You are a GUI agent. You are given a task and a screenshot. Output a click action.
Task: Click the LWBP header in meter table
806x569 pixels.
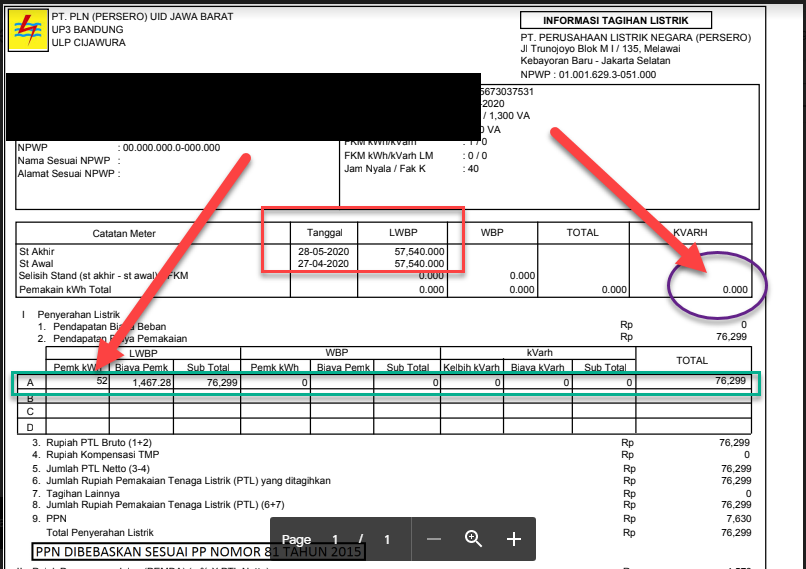tap(403, 233)
